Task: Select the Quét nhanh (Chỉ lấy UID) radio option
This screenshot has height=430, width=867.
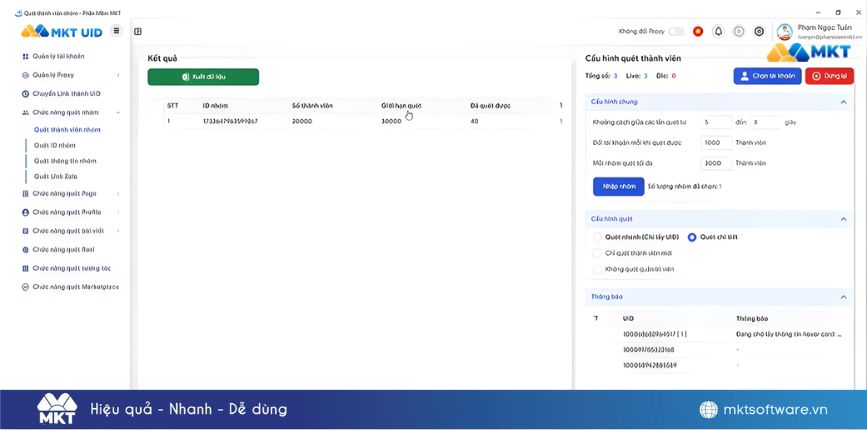Action: pyautogui.click(x=598, y=237)
